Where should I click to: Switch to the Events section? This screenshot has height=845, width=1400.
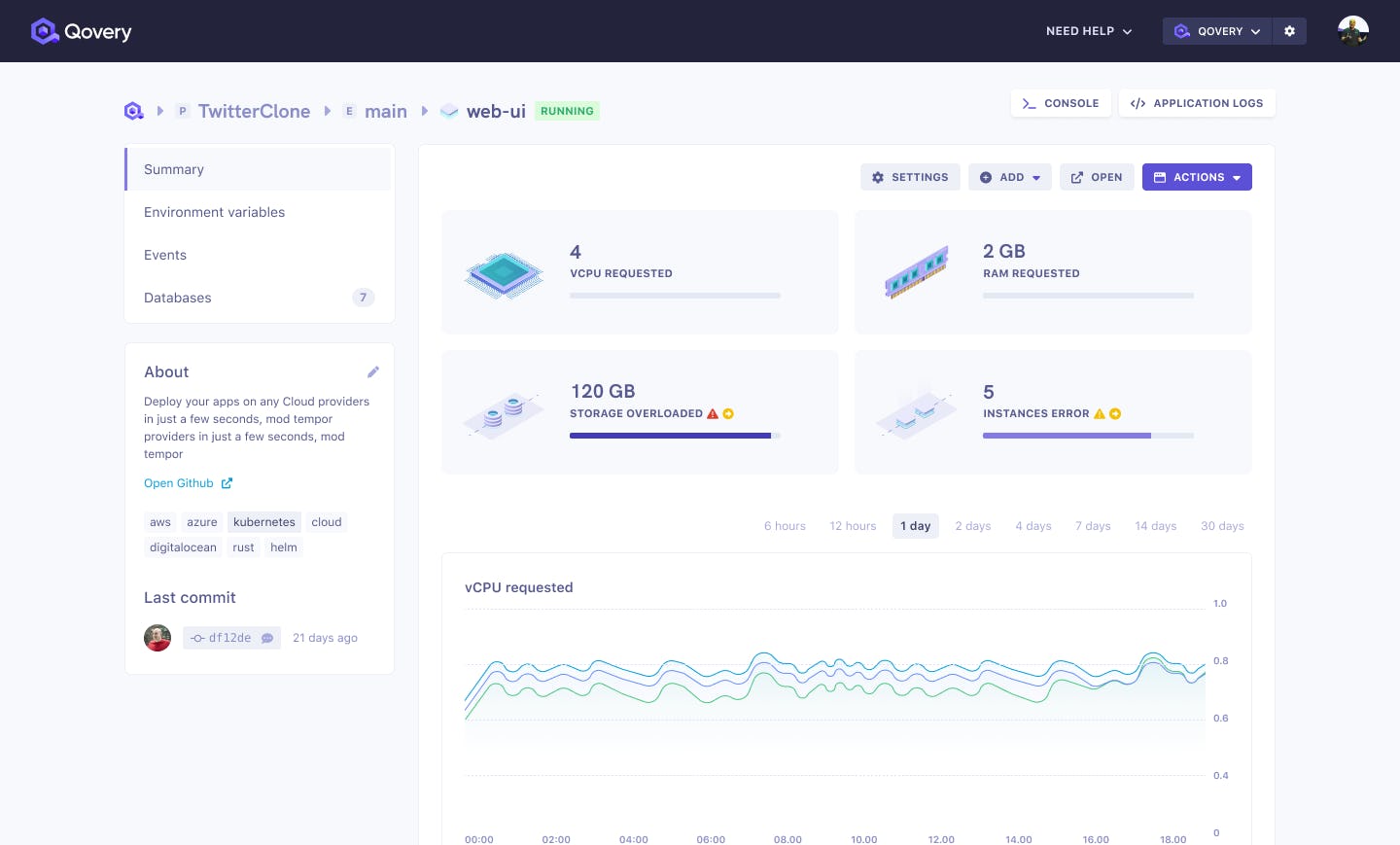coord(165,255)
